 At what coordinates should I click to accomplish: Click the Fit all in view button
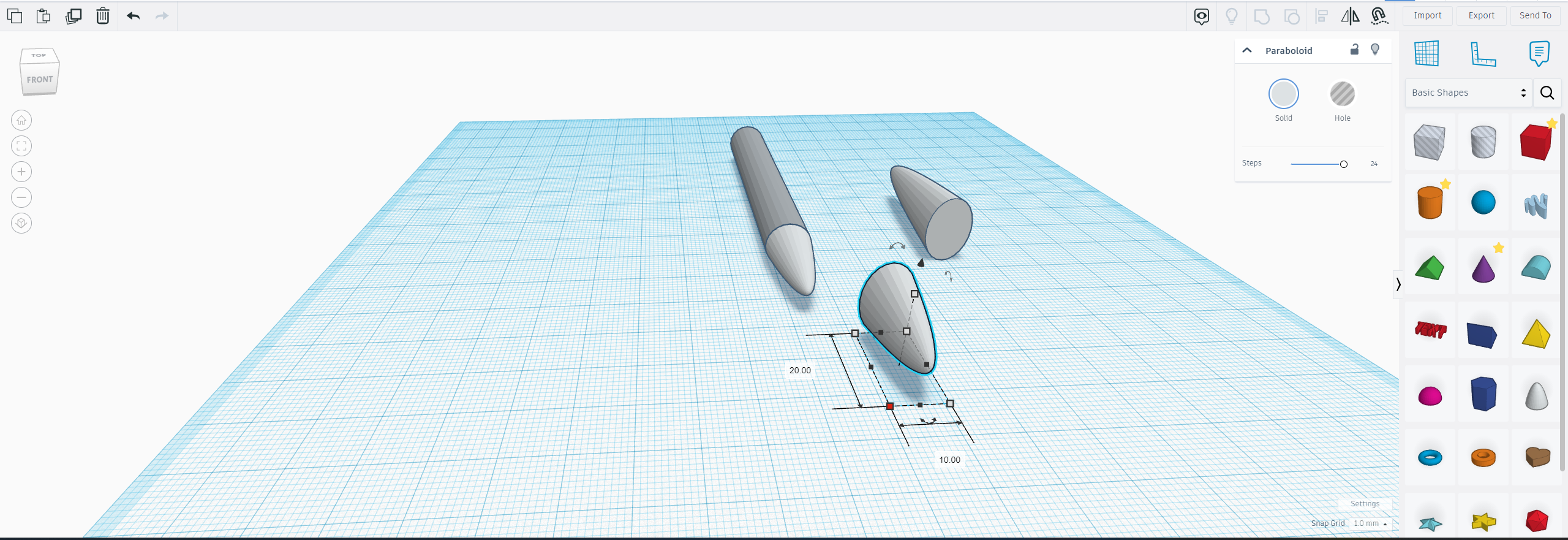point(21,146)
